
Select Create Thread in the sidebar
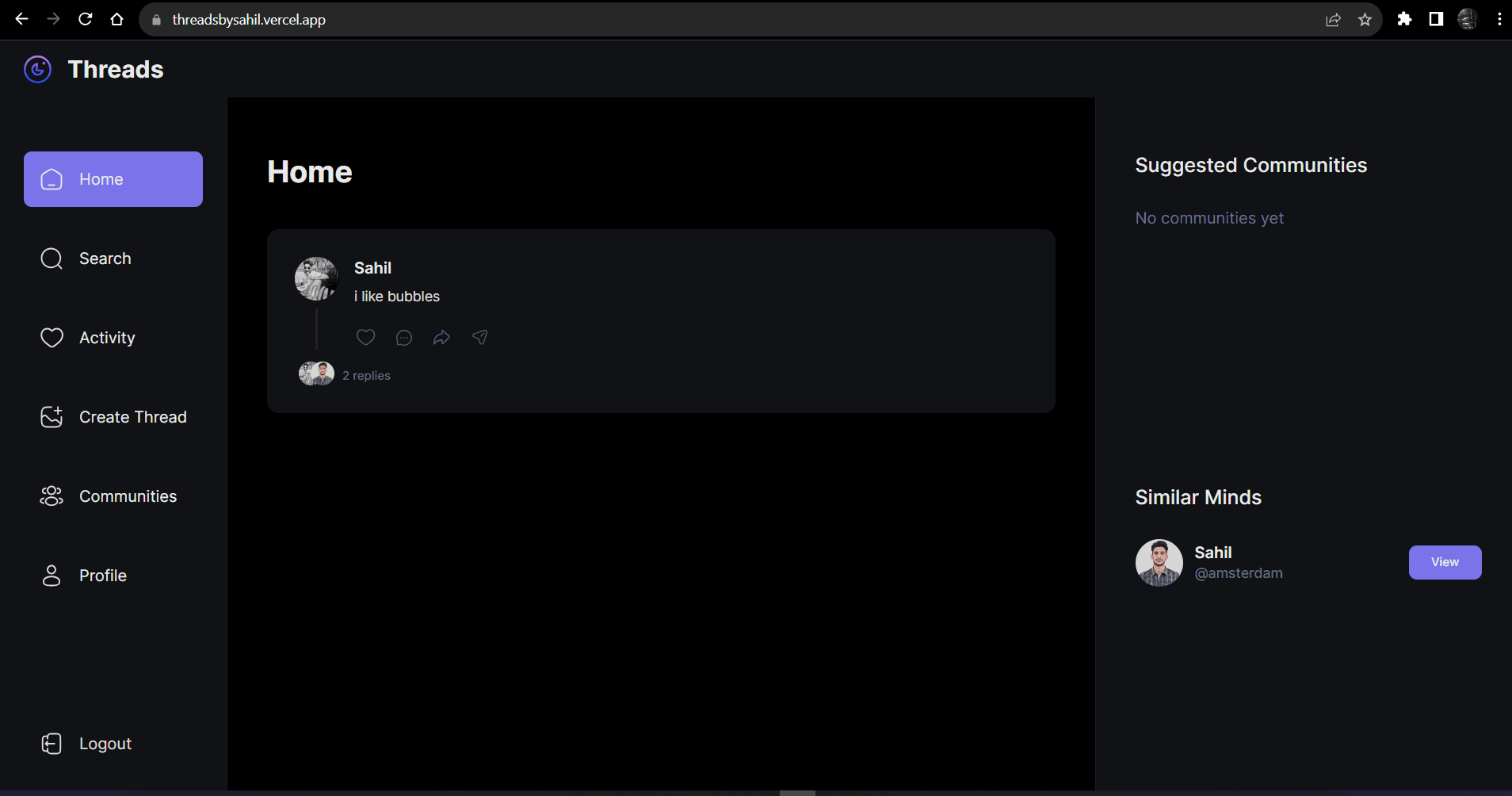coord(132,416)
